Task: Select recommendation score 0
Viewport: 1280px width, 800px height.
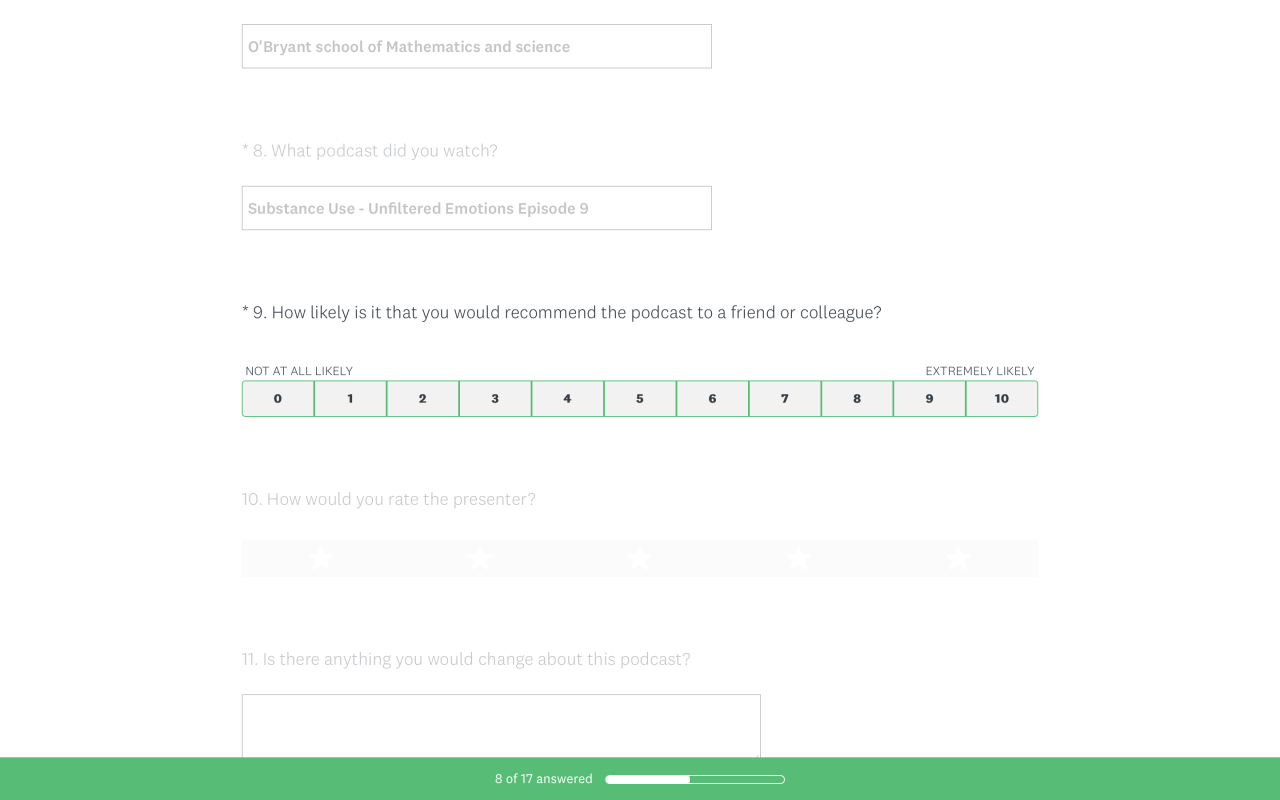Action: pyautogui.click(x=278, y=399)
